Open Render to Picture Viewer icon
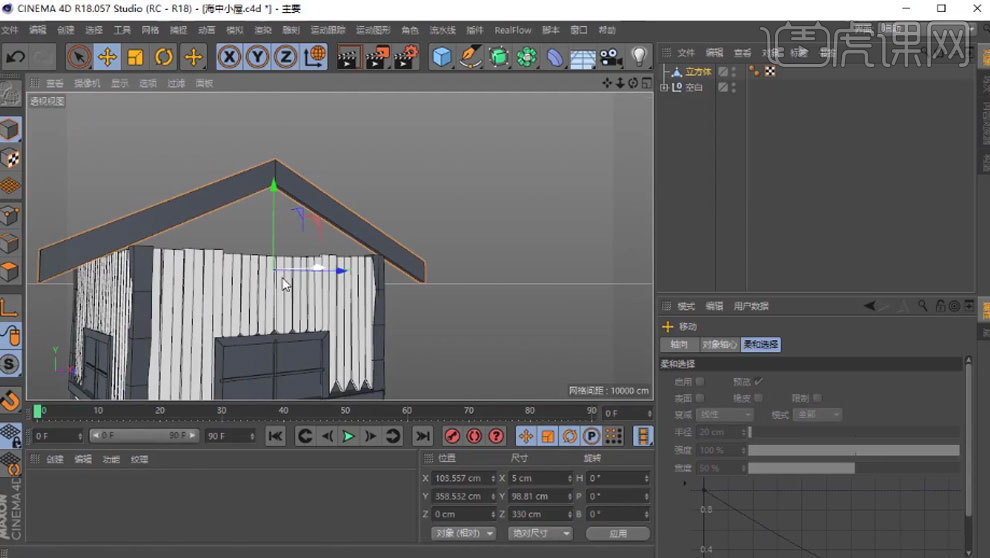This screenshot has width=990, height=558. click(x=377, y=57)
